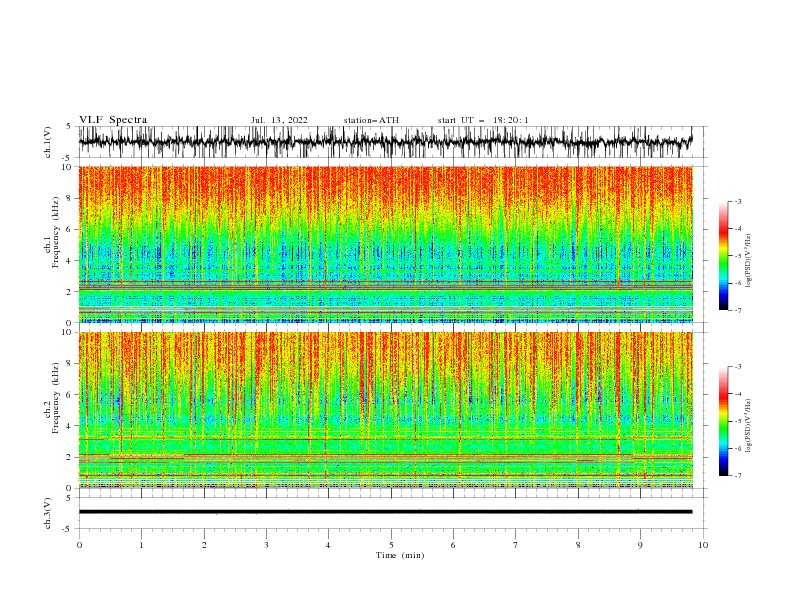Click the ch.1 colorbar 'log(PSD)(V²/Hz)' label
This screenshot has width=792, height=612.
748,261
